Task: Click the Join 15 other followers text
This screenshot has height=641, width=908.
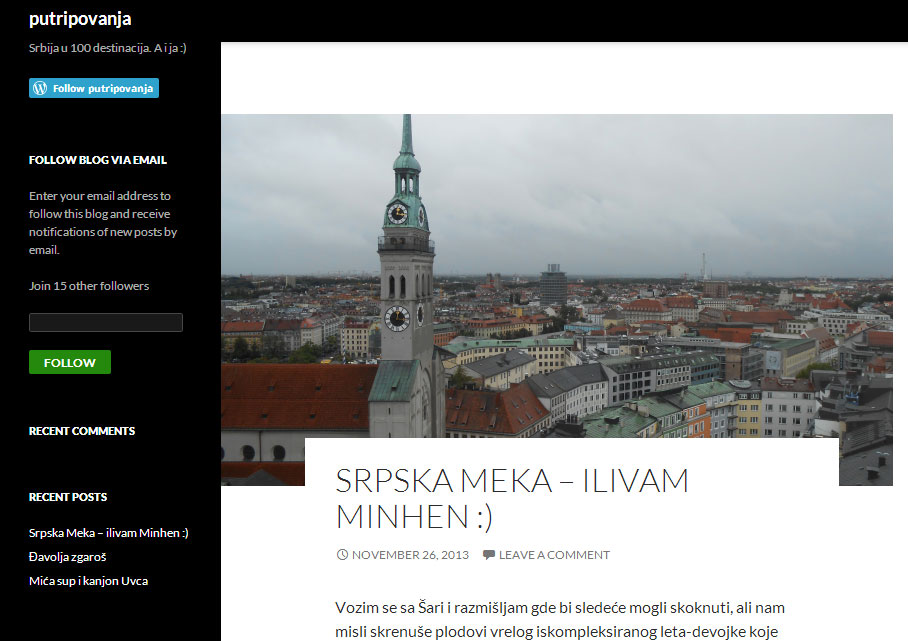Action: tap(89, 286)
